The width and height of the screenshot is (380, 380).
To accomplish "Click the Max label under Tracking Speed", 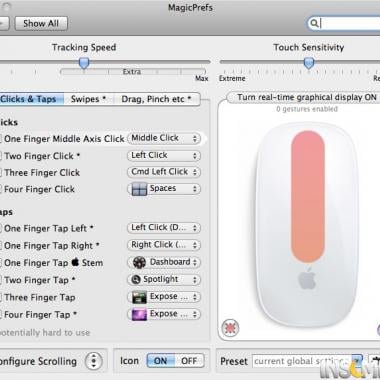I will [x=202, y=78].
